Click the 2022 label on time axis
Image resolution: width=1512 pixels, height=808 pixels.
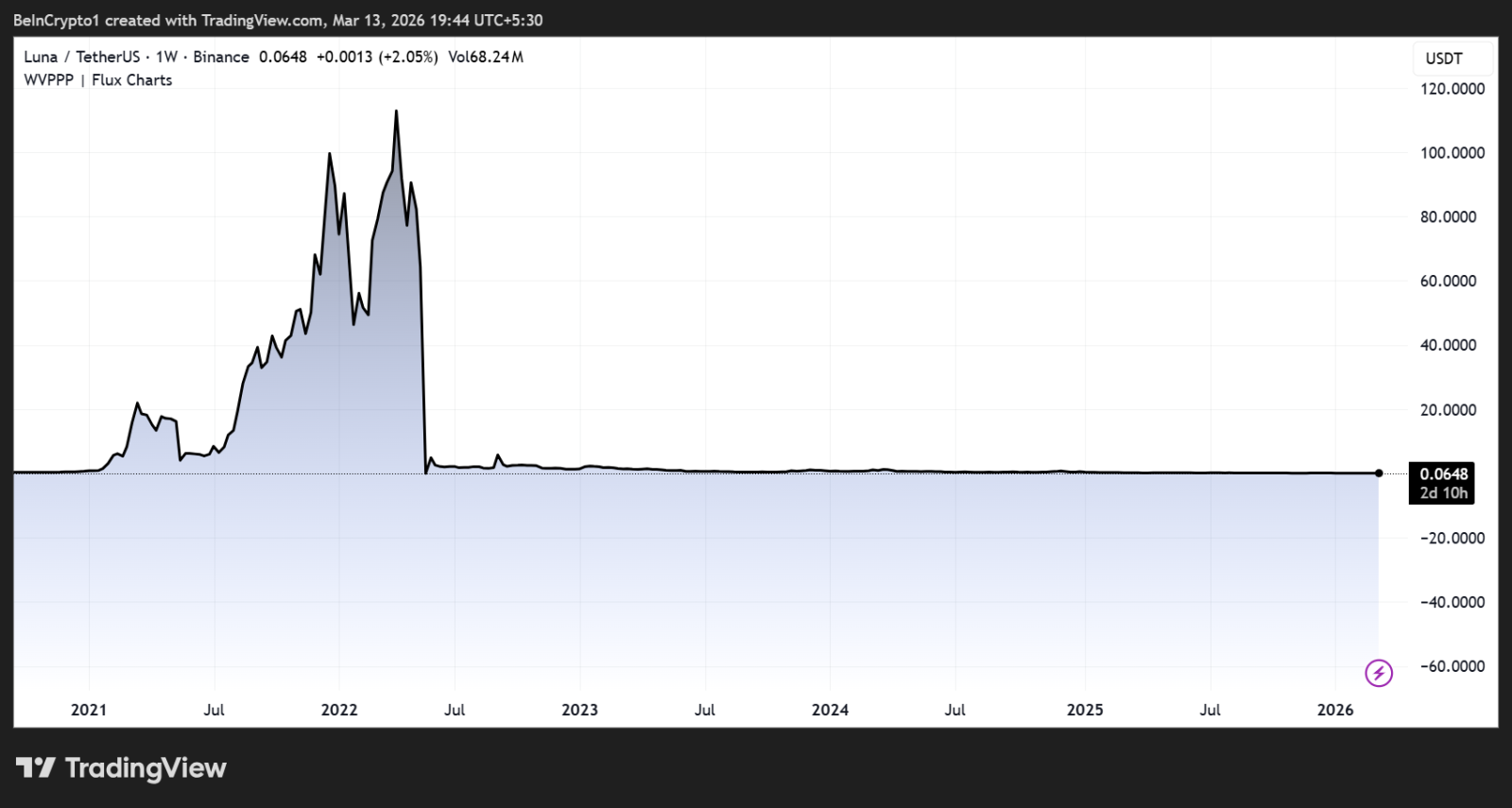click(x=339, y=710)
